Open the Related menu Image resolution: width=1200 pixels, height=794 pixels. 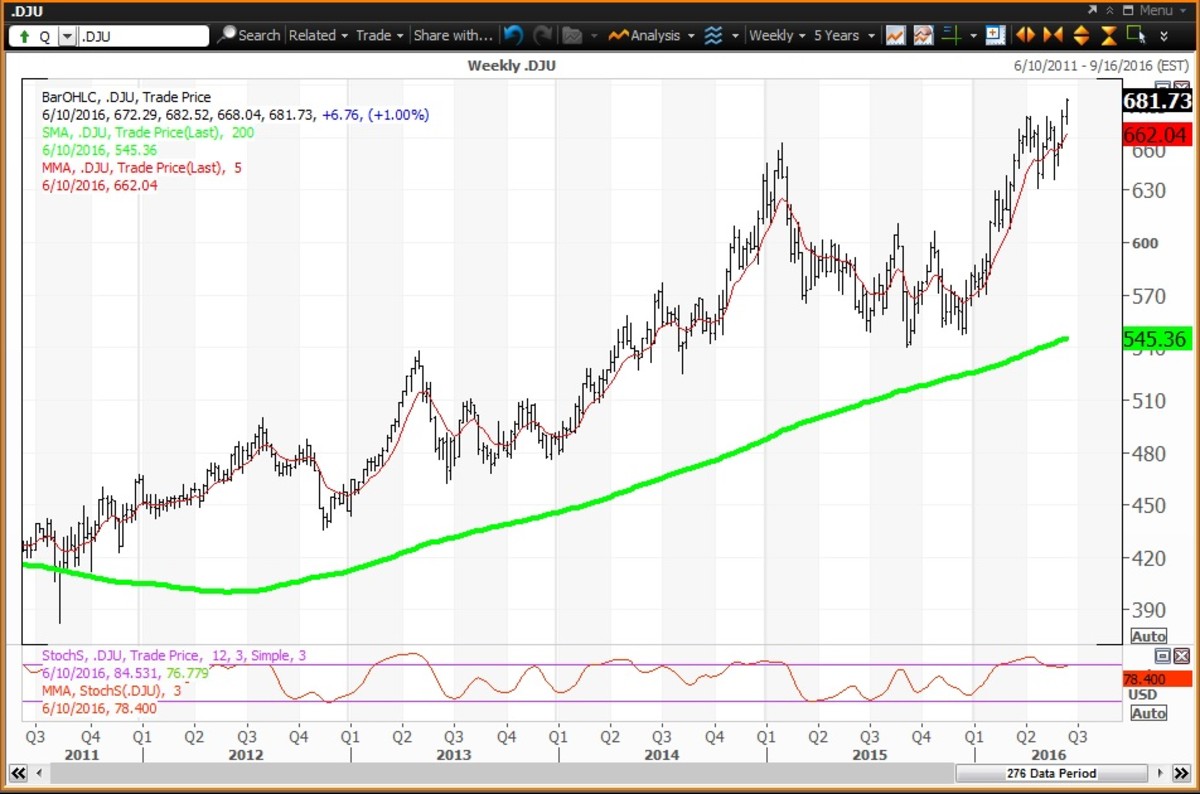tap(318, 35)
